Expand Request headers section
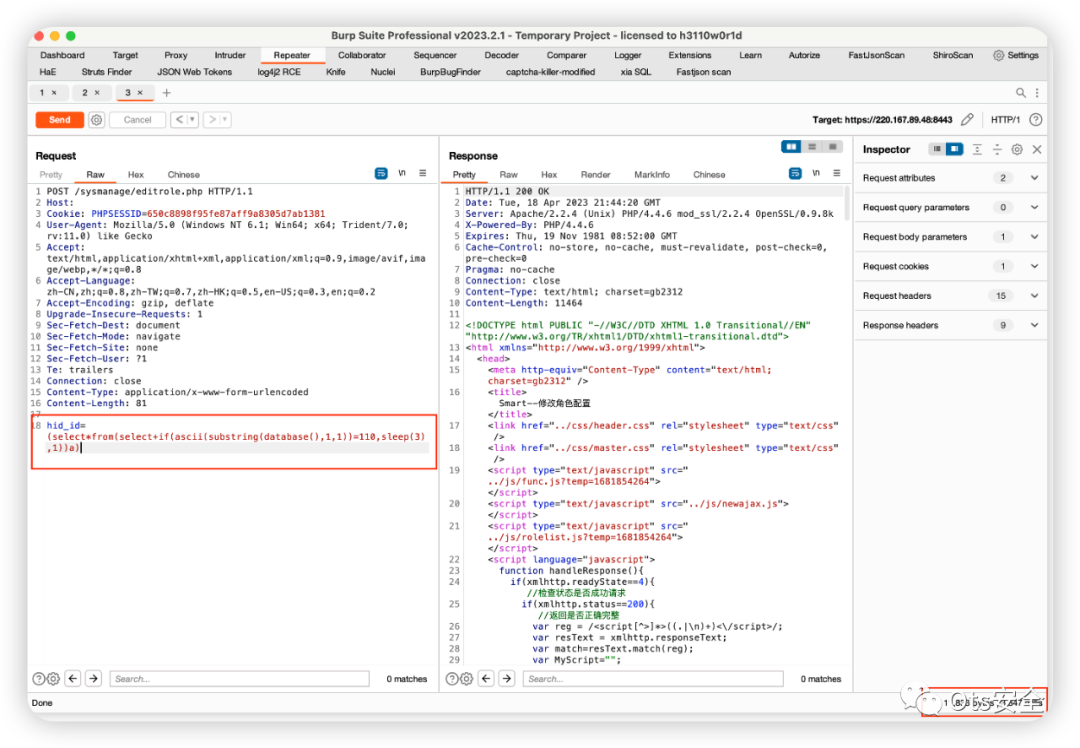The height and width of the screenshot is (748, 1080). pos(951,296)
